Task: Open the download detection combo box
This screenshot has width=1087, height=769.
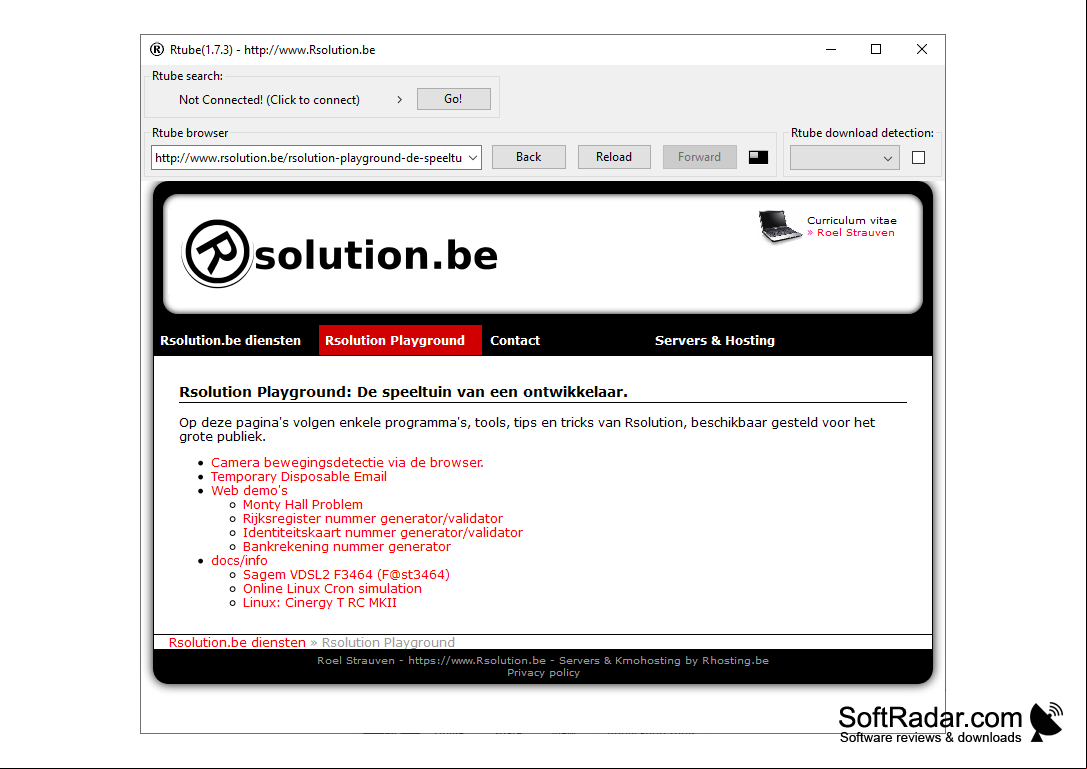Action: [844, 158]
